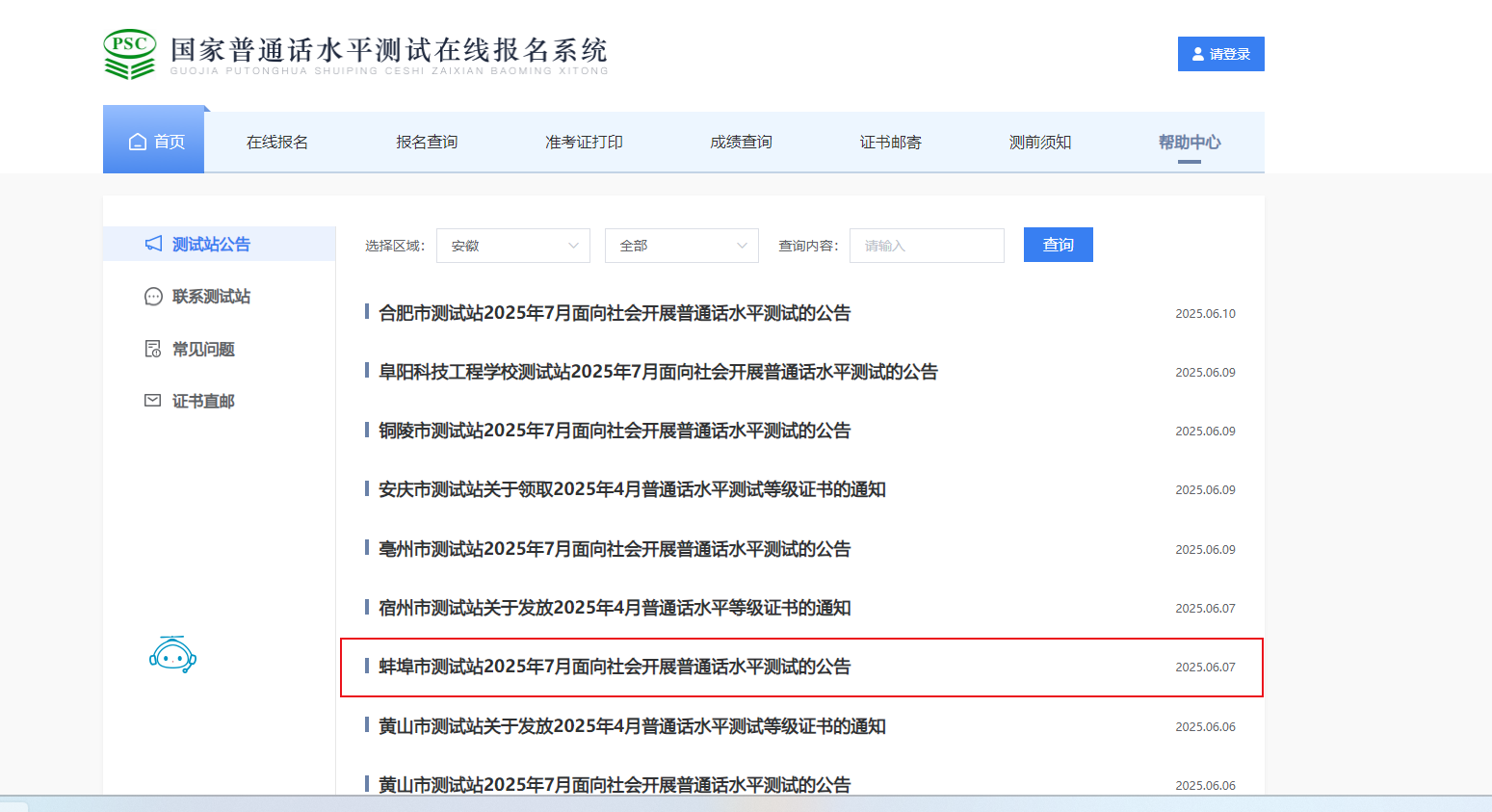Viewport: 1492px width, 812px height.
Task: Open the 亳州市测试站 July announcement
Action: point(615,549)
